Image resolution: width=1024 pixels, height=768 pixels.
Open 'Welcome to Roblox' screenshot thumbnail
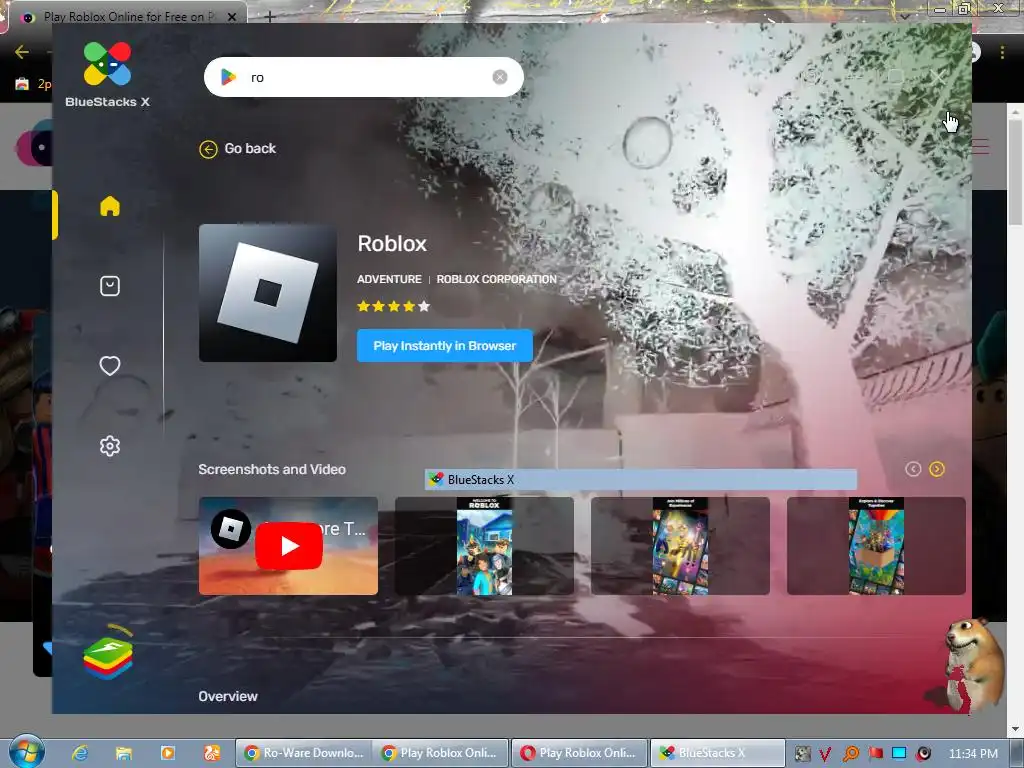click(484, 546)
